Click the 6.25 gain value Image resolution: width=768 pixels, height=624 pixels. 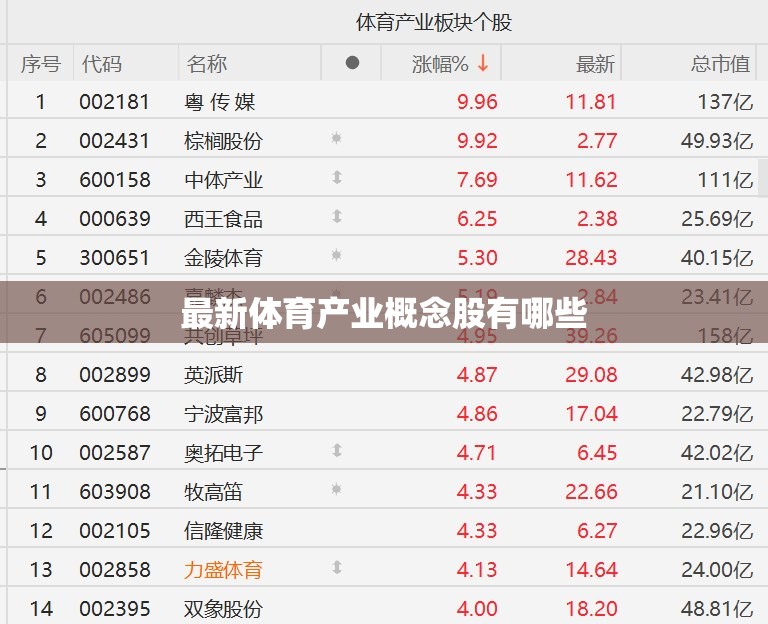pyautogui.click(x=477, y=219)
